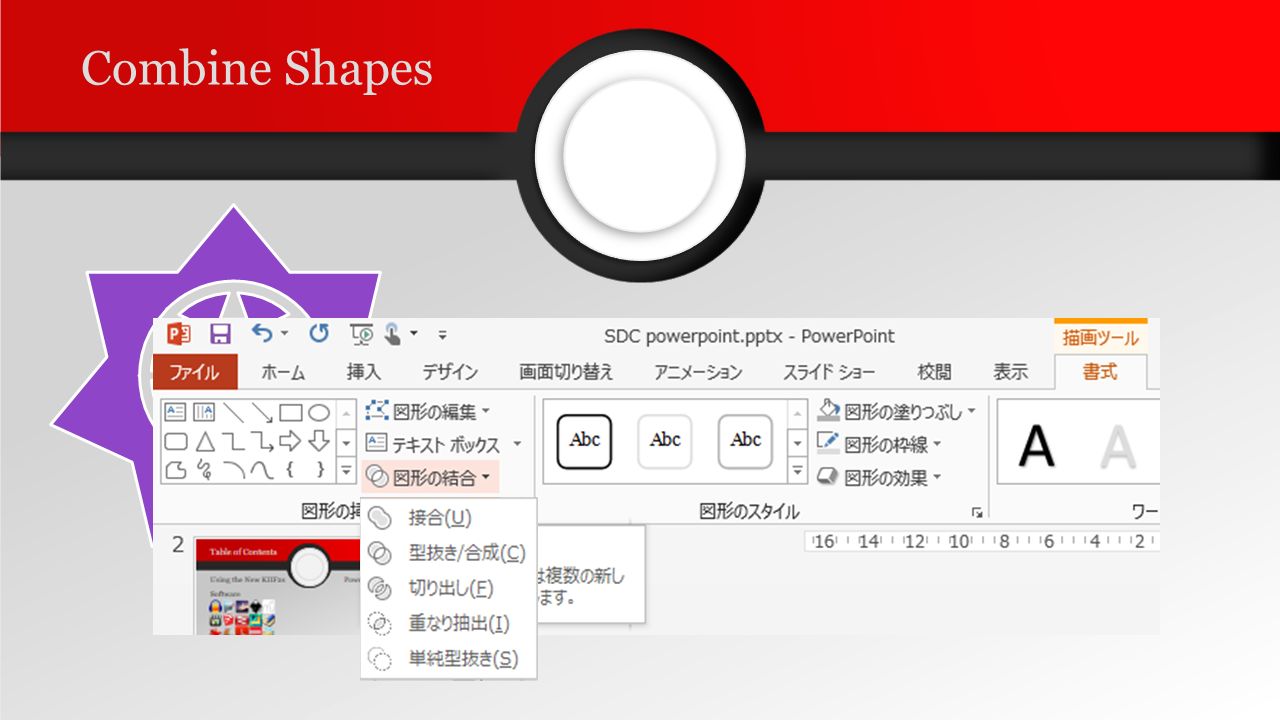
Task: Switch to the 画面切り替え tab
Action: 566,372
